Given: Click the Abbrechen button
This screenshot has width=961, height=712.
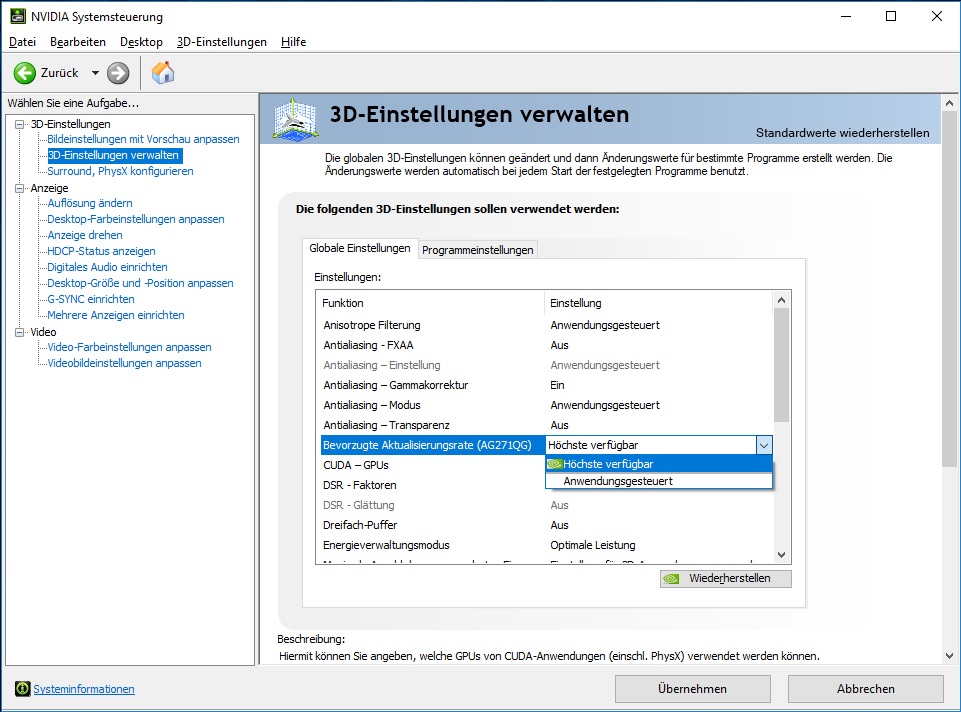Looking at the screenshot, I should click(x=865, y=689).
